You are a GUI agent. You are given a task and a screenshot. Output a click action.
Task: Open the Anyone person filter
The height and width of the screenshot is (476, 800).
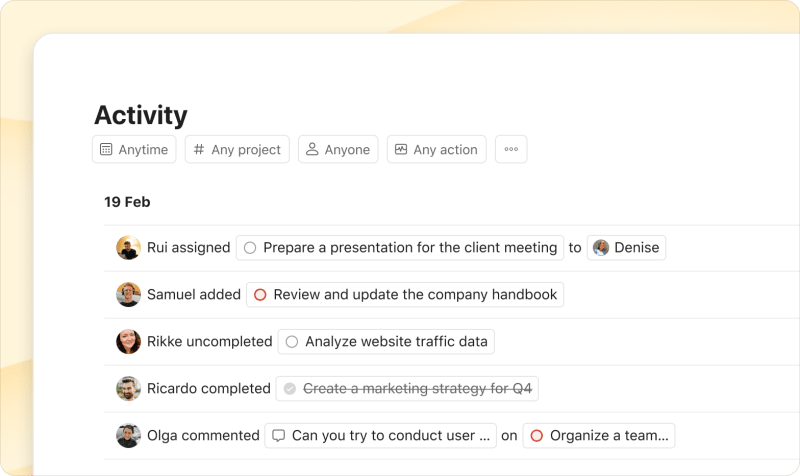(338, 149)
